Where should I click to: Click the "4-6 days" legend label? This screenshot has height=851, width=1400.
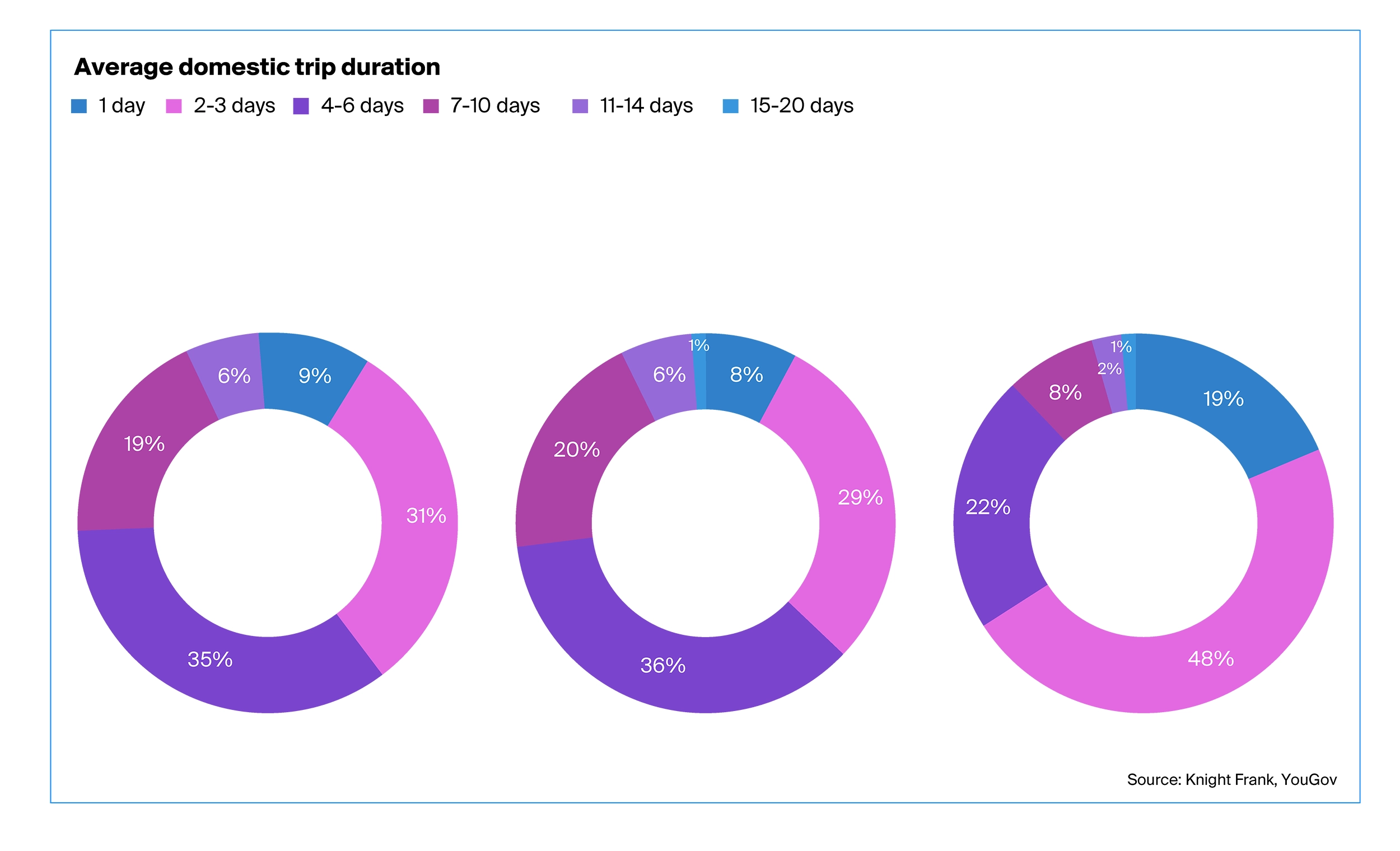click(362, 106)
